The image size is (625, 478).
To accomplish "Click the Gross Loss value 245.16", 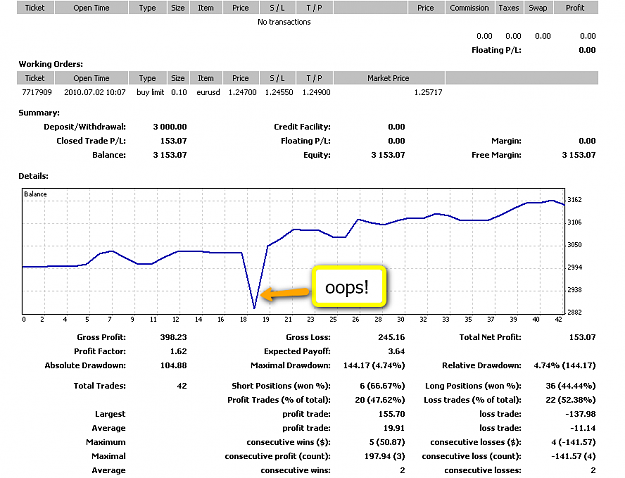I will point(391,337).
